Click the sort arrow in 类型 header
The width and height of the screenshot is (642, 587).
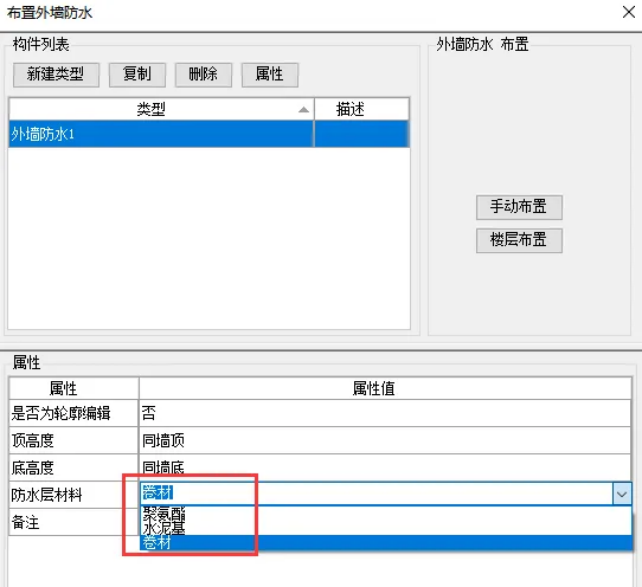pos(303,109)
